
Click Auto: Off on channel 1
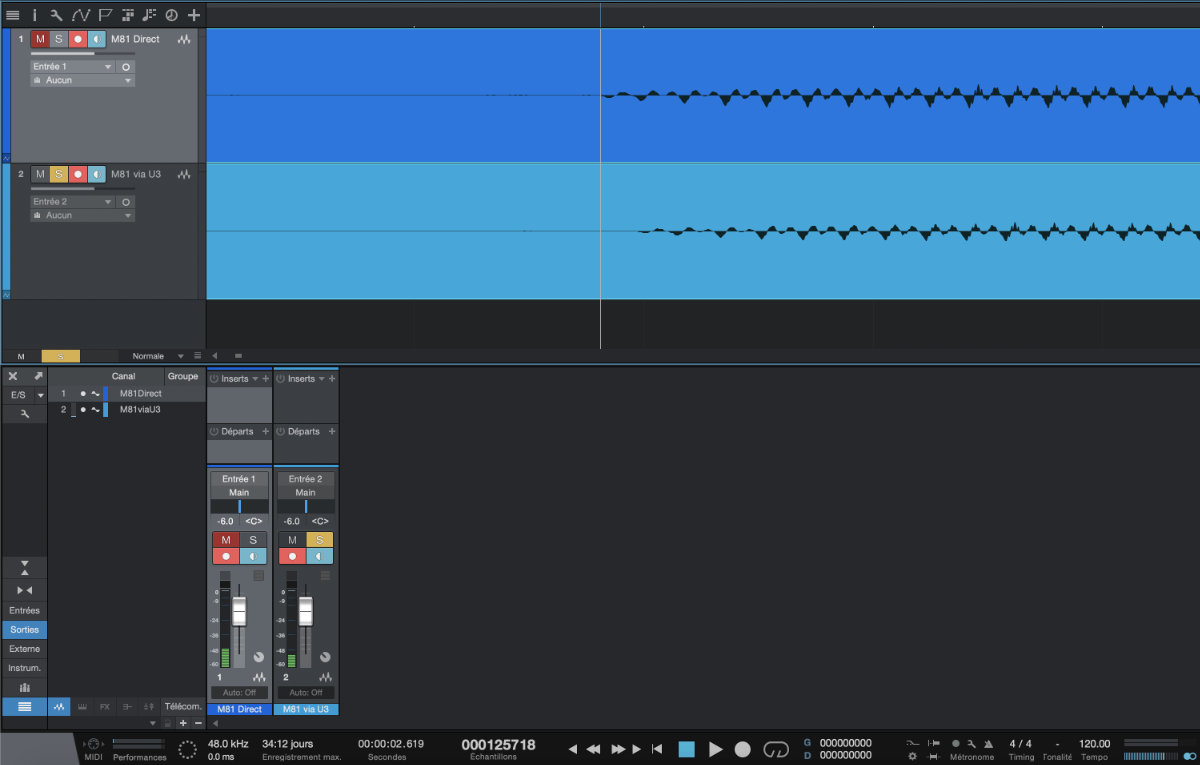[239, 692]
